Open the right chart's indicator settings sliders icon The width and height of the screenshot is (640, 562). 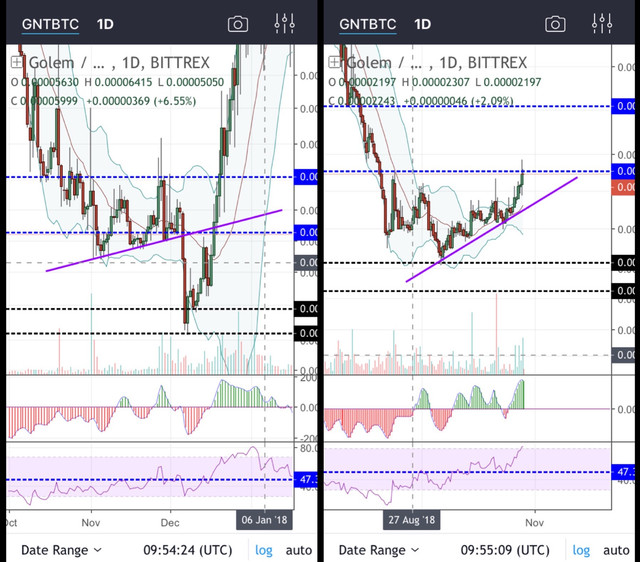(x=602, y=24)
